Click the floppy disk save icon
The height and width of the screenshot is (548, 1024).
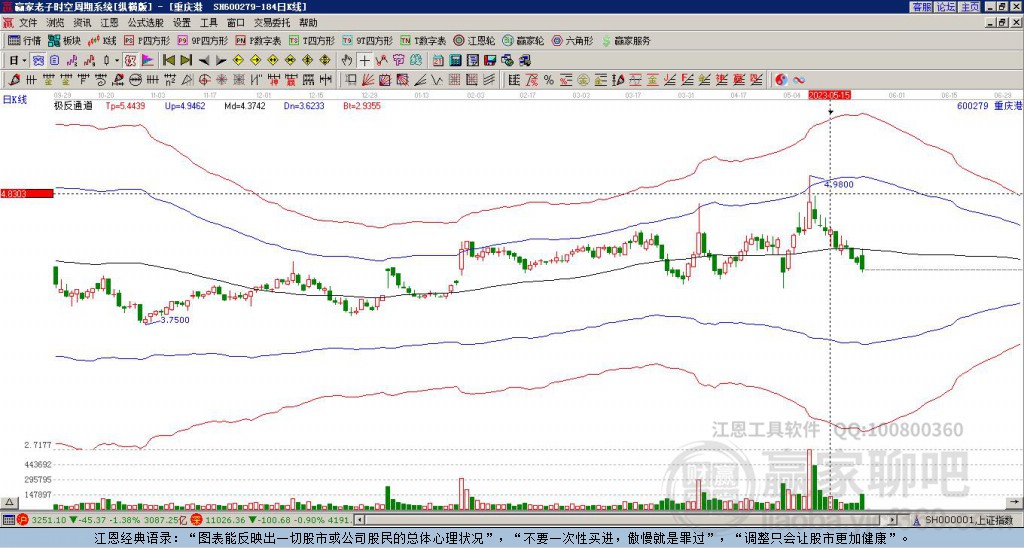[x=490, y=61]
